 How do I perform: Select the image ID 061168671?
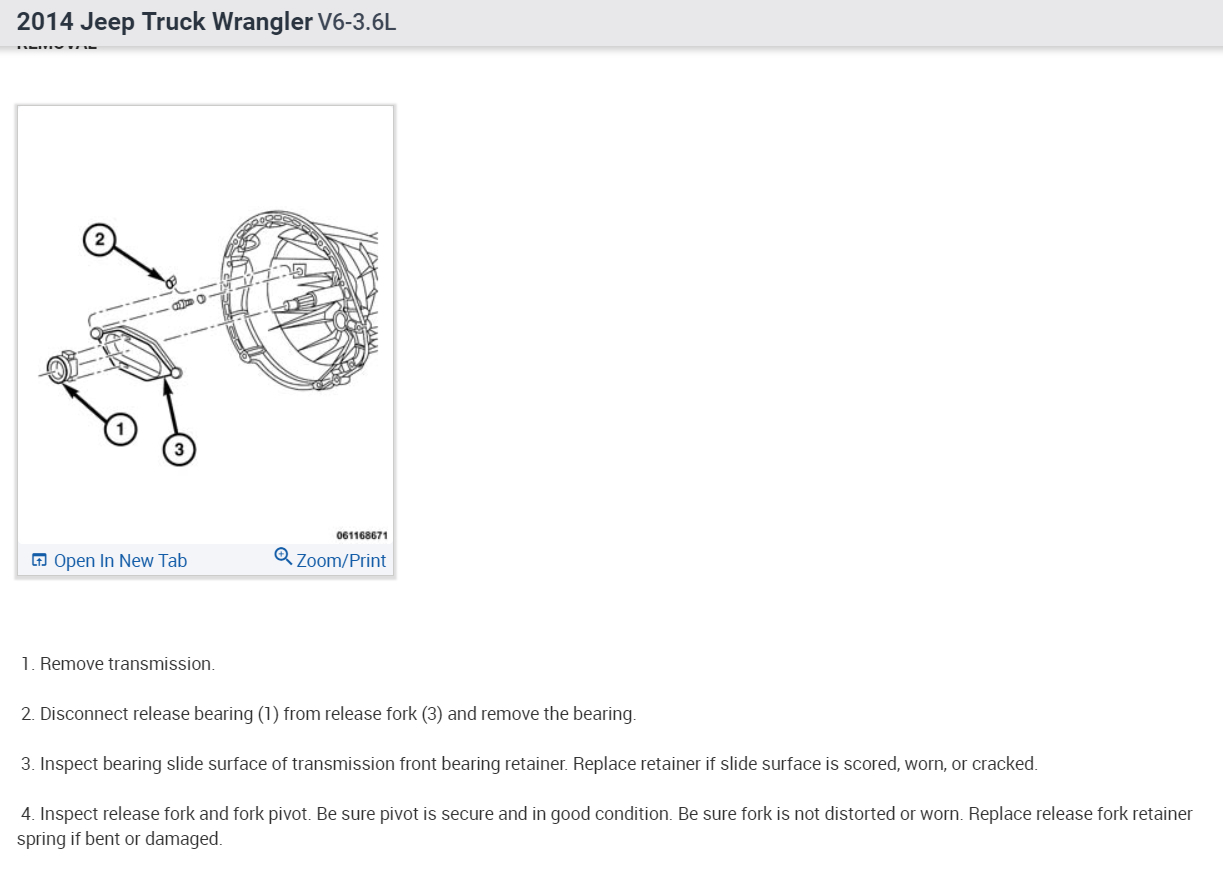tap(362, 536)
